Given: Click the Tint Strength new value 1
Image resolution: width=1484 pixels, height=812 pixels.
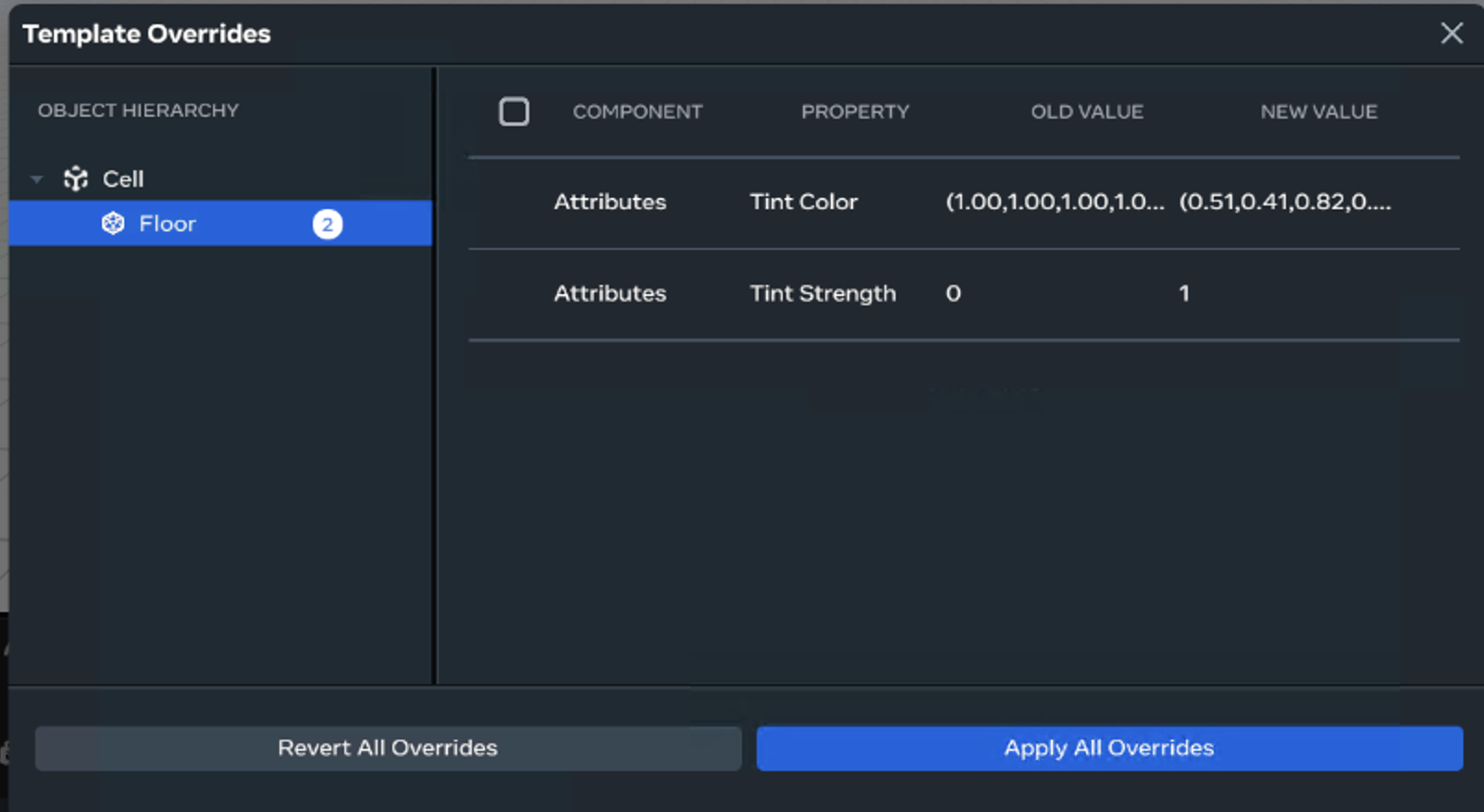Looking at the screenshot, I should point(1183,293).
